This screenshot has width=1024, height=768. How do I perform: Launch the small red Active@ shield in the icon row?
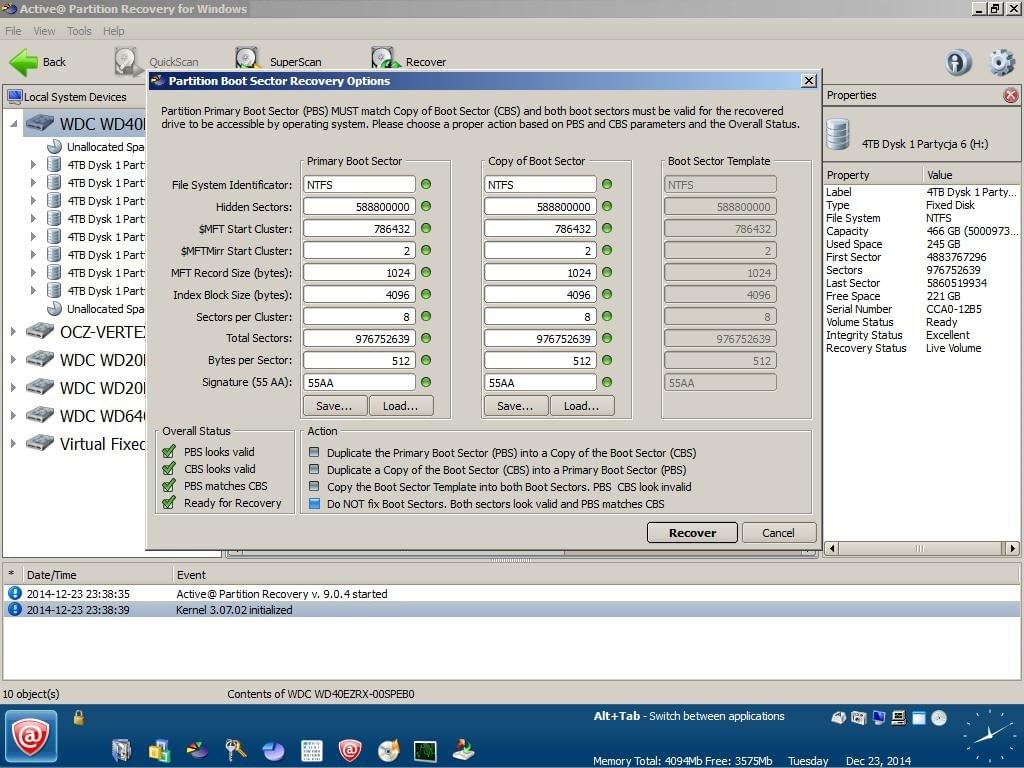[349, 750]
